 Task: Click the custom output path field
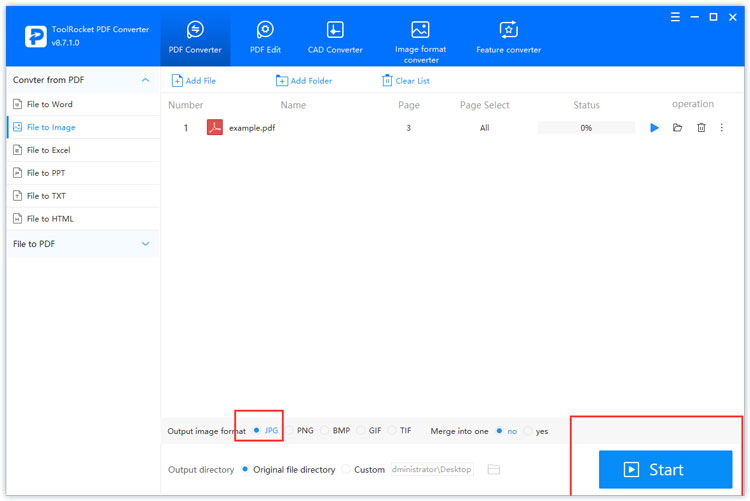[x=432, y=469]
